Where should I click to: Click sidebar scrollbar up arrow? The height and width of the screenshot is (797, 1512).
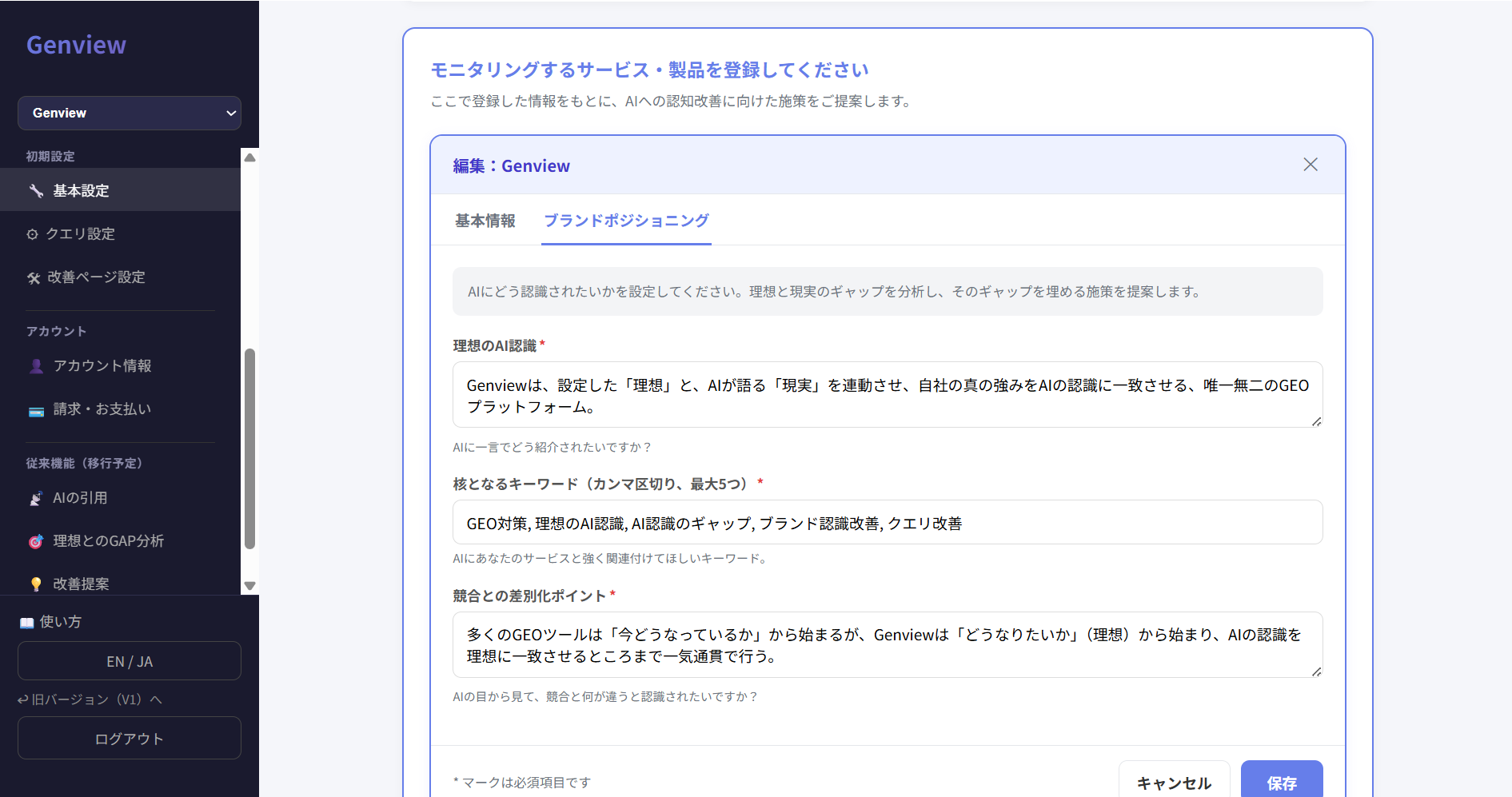point(249,157)
